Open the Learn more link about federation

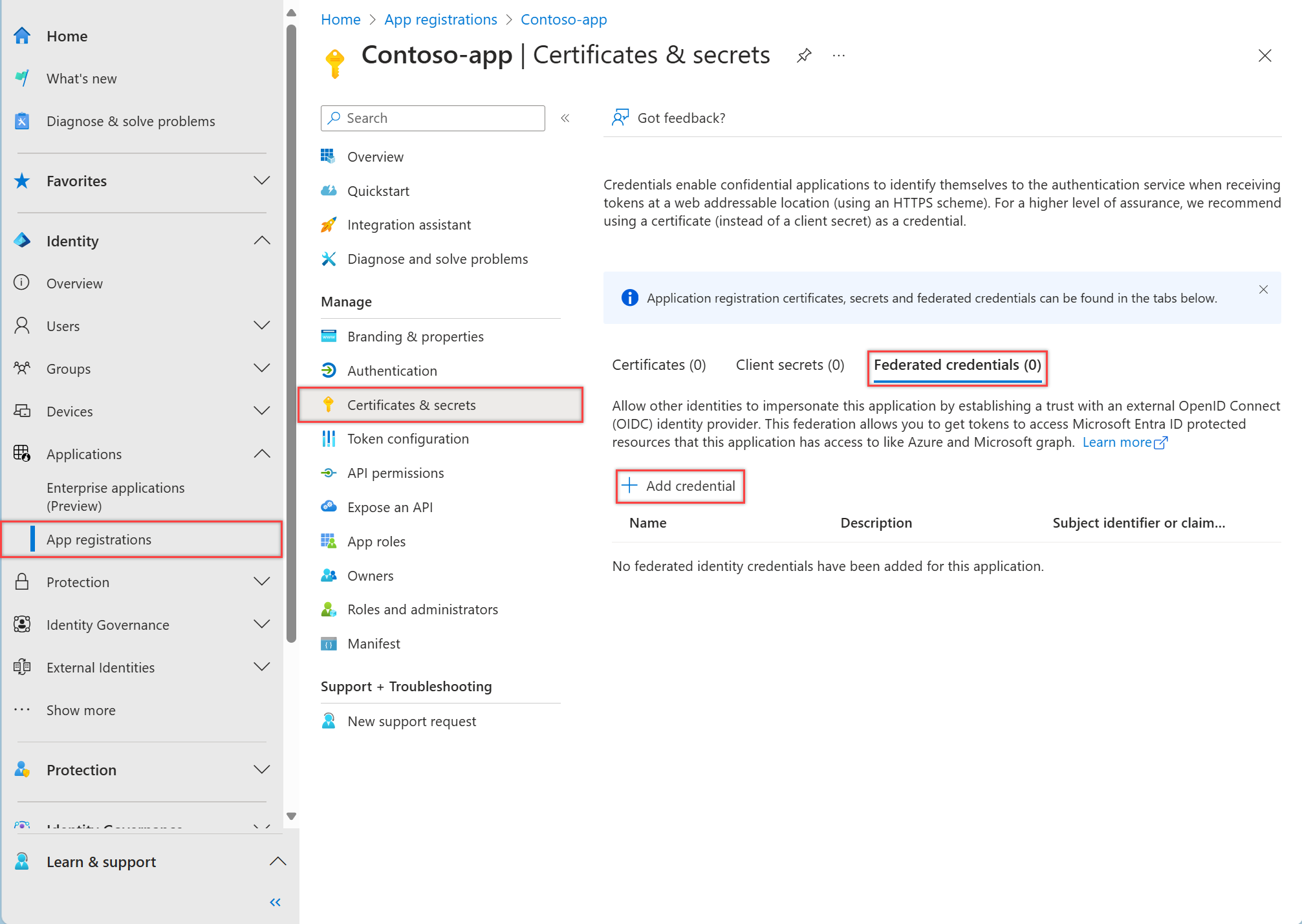[1118, 442]
